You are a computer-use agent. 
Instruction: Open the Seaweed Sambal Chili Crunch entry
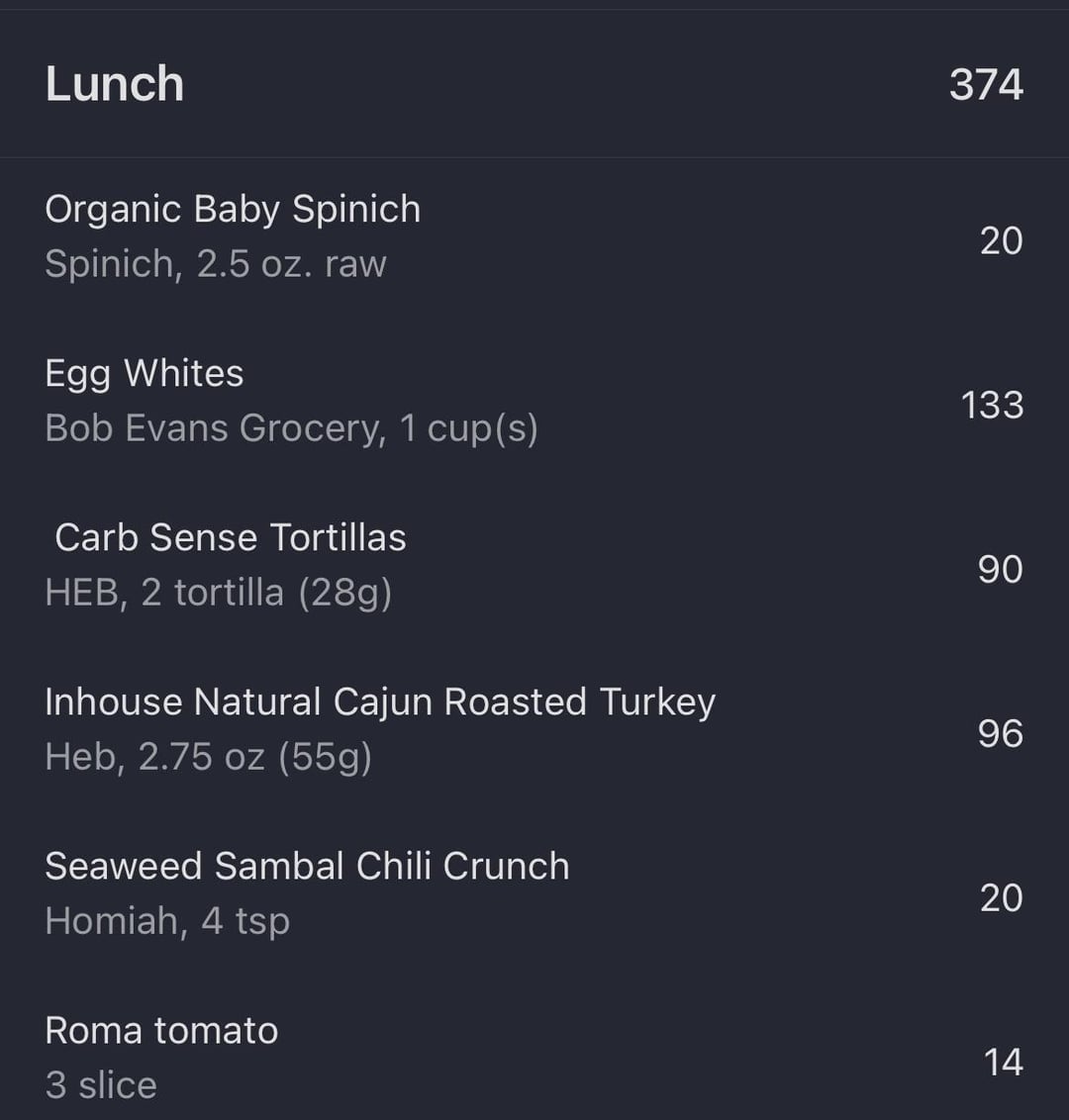tap(307, 866)
